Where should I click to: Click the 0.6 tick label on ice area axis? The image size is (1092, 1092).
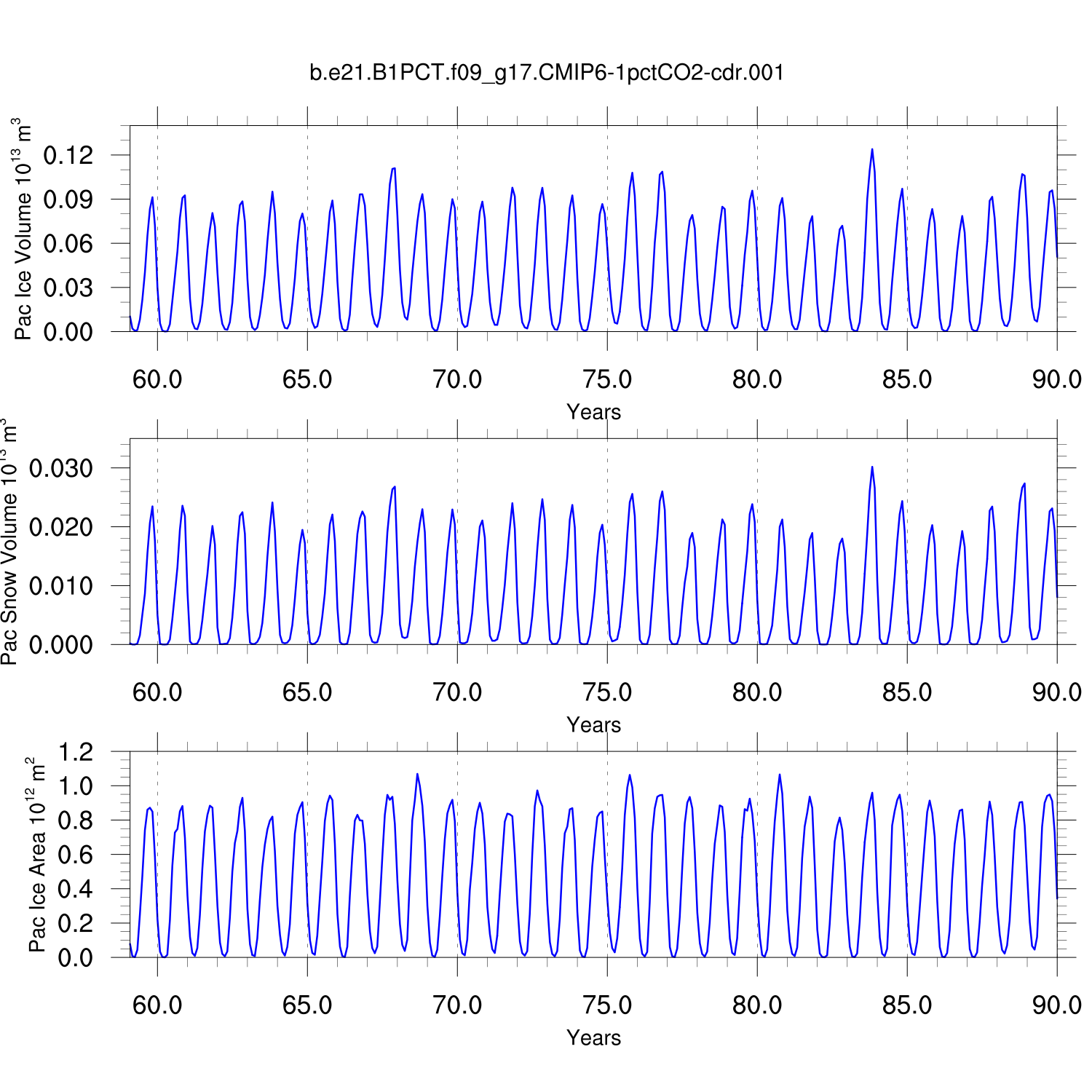(76, 855)
